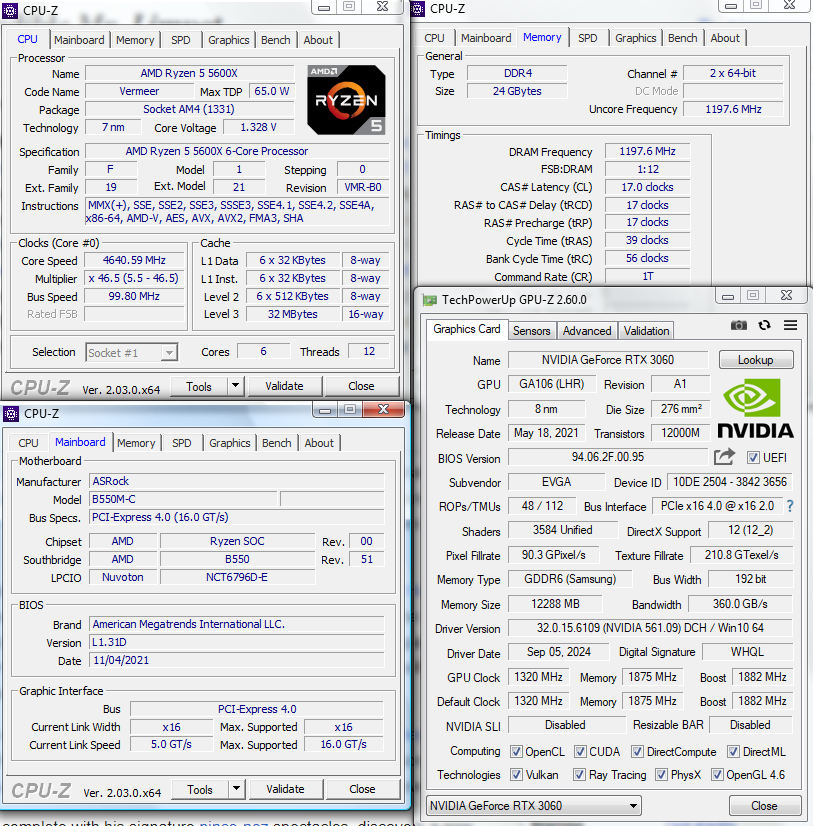The height and width of the screenshot is (826, 813).
Task: Click the GPU-Z refresh icon
Action: click(x=764, y=325)
